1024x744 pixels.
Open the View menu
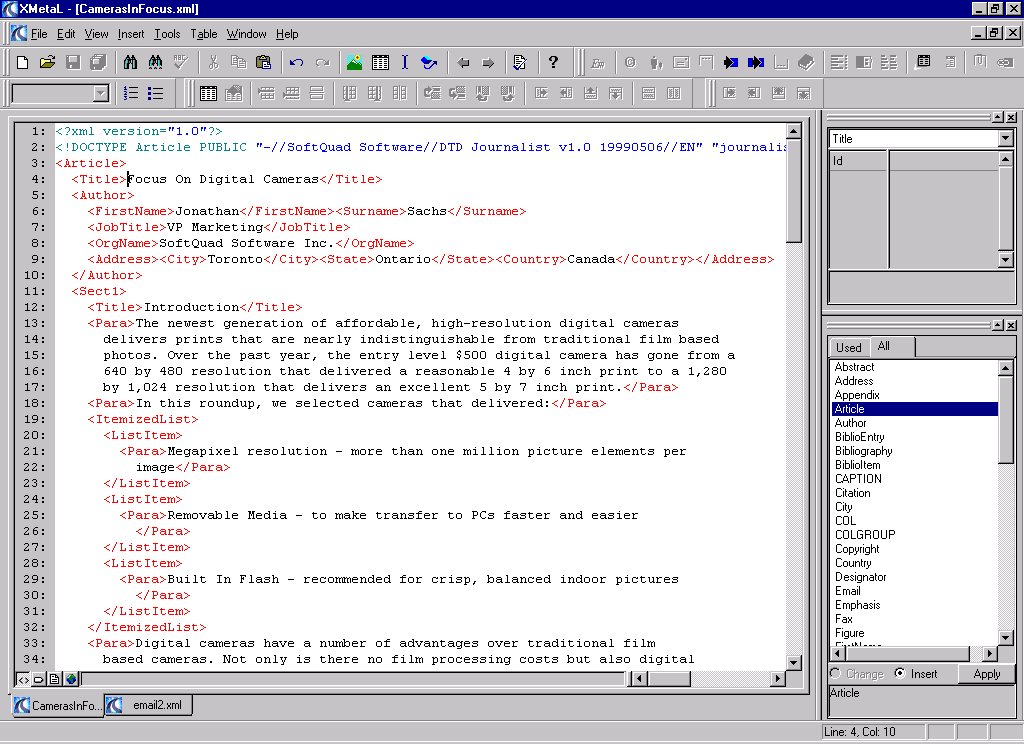(97, 34)
